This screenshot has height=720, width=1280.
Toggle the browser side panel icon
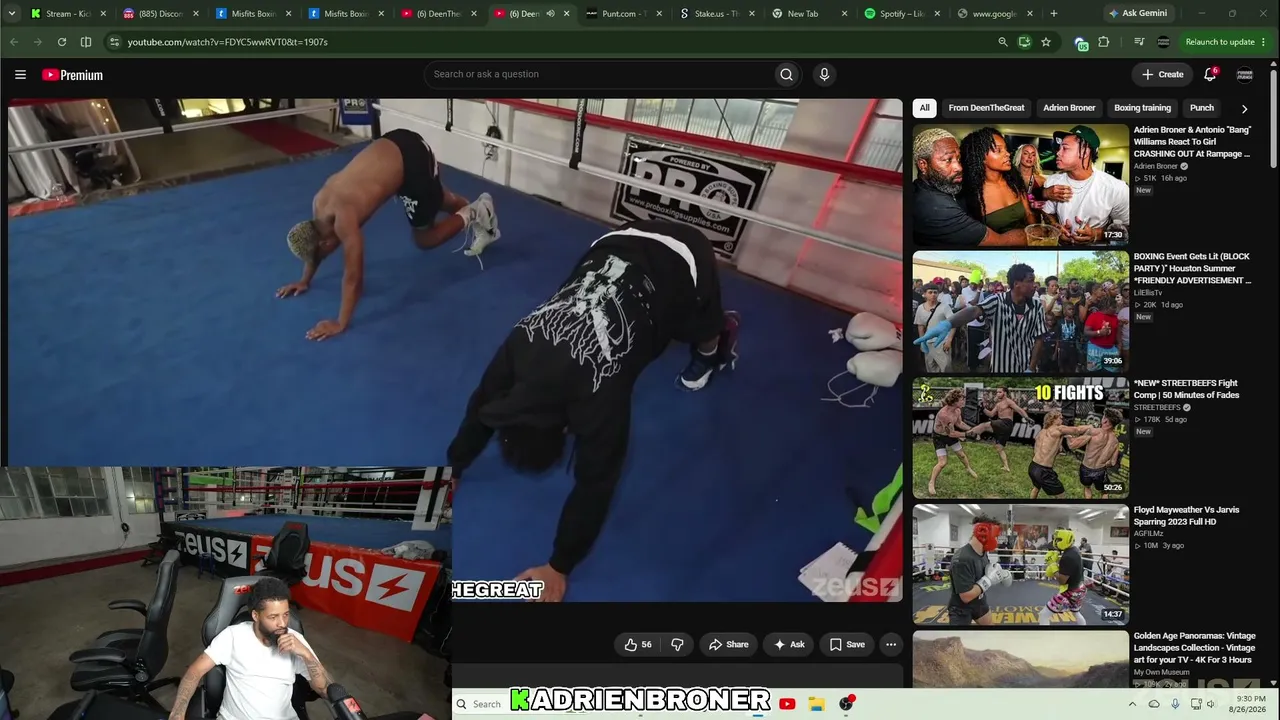[x=86, y=42]
